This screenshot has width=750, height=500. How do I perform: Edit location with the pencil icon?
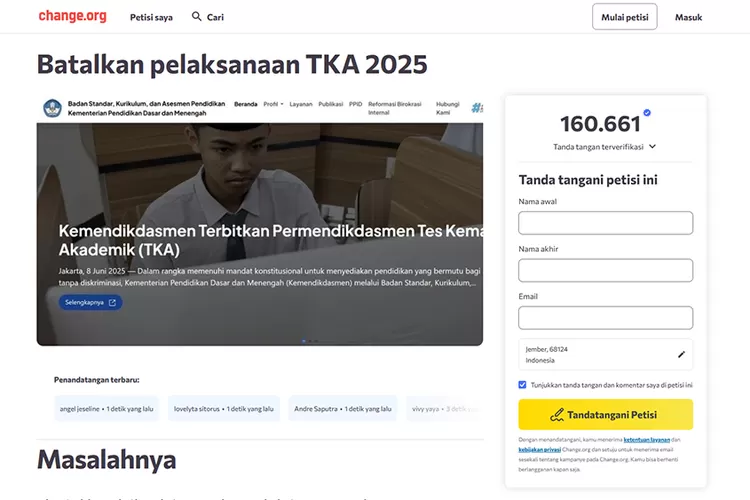[681, 355]
